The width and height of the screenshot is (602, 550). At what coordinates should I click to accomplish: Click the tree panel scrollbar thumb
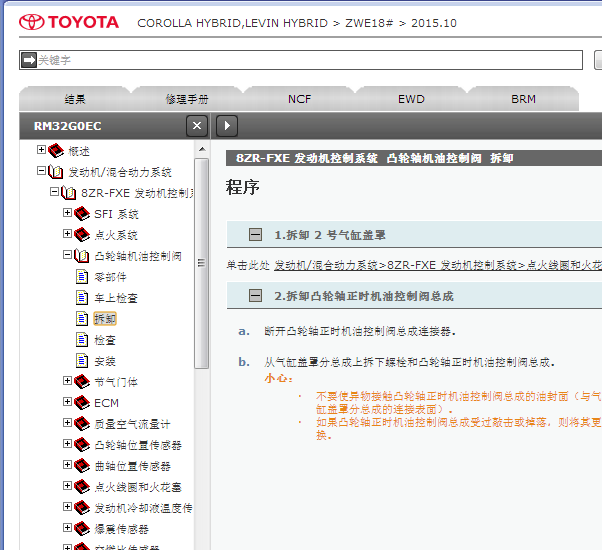tap(202, 263)
